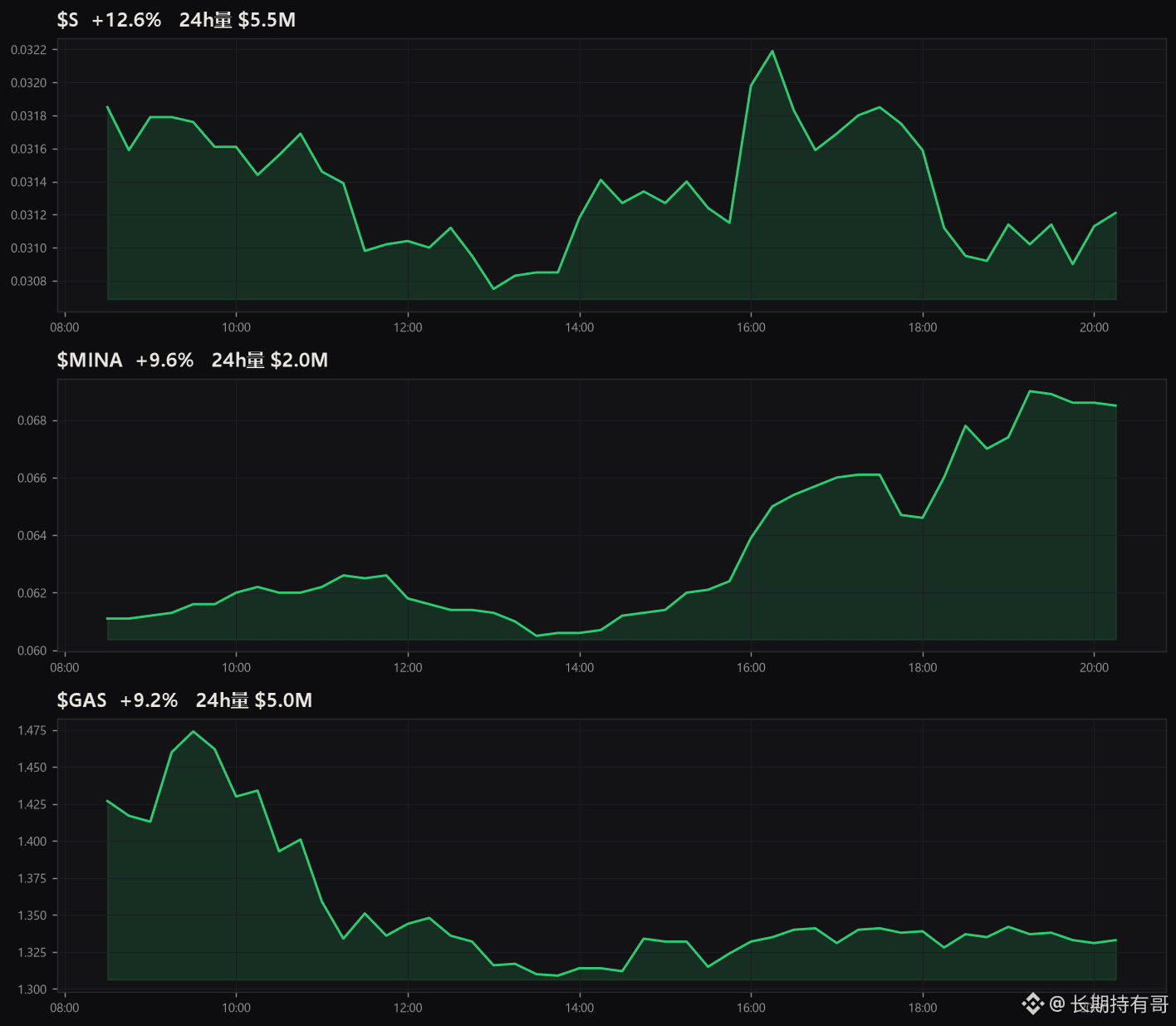Click the 1.350 price tick label

click(32, 916)
